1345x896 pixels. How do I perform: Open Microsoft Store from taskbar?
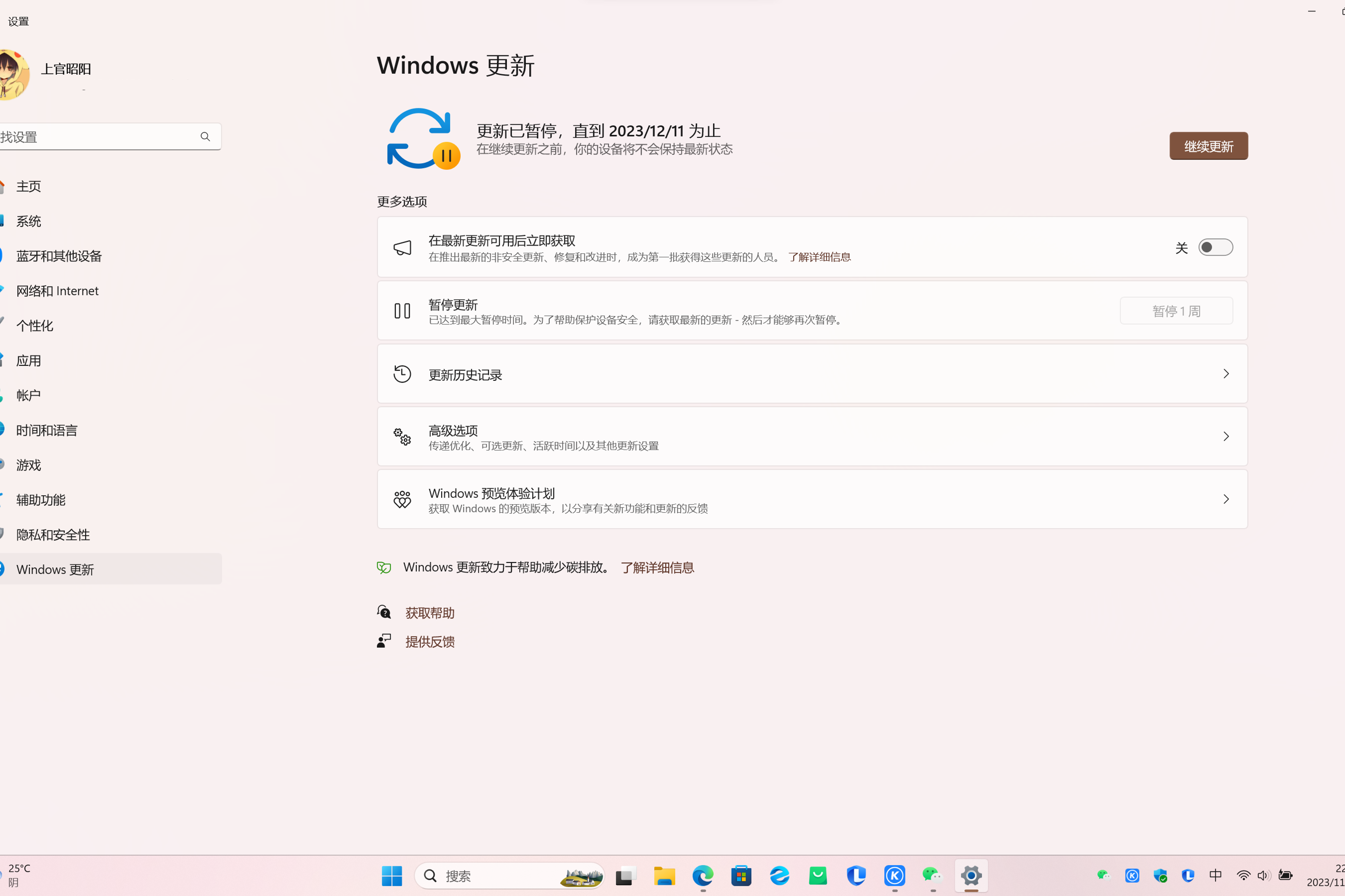pos(741,875)
